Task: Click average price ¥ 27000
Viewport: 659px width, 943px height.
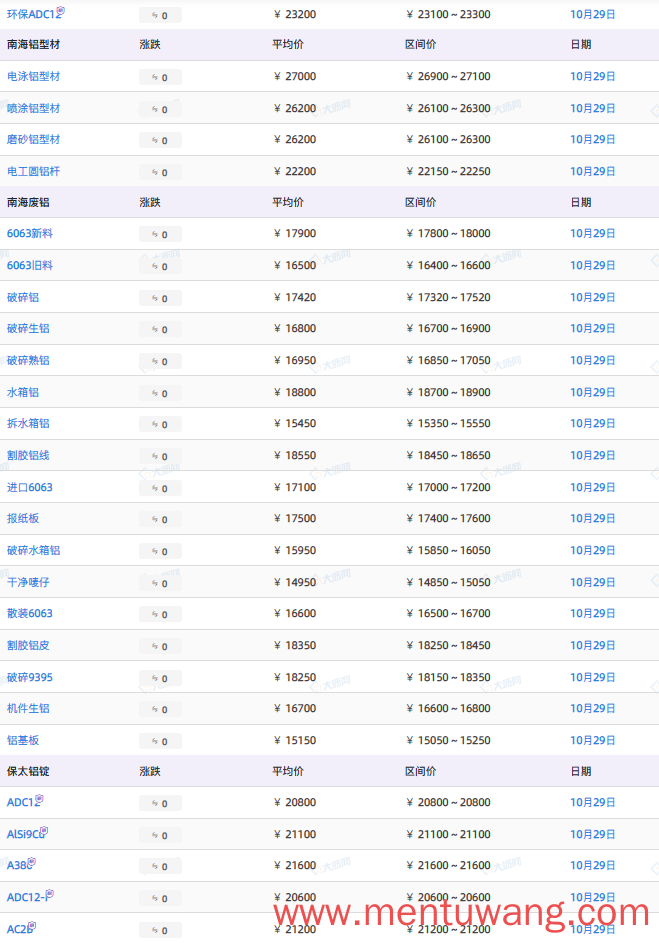Action: click(295, 76)
